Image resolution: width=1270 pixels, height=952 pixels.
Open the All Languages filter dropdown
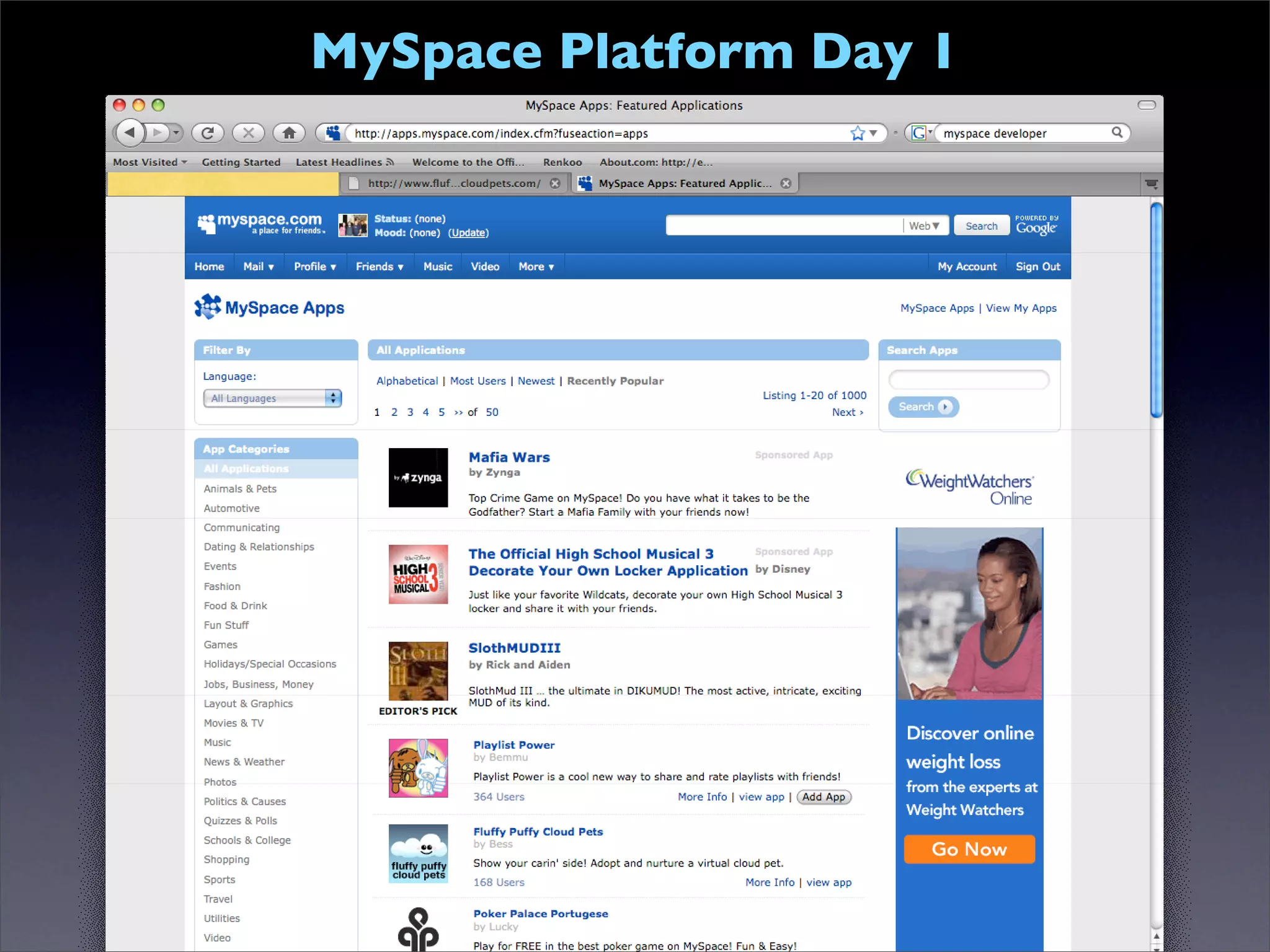[x=272, y=399]
